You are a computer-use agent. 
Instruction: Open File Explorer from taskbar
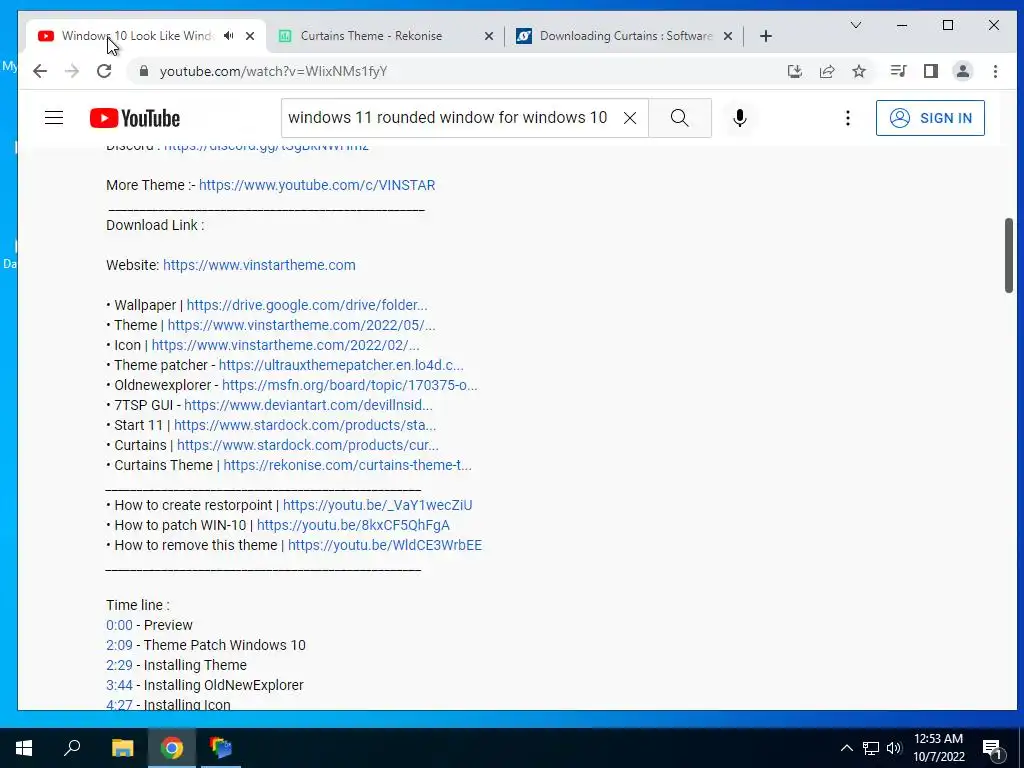pos(122,748)
